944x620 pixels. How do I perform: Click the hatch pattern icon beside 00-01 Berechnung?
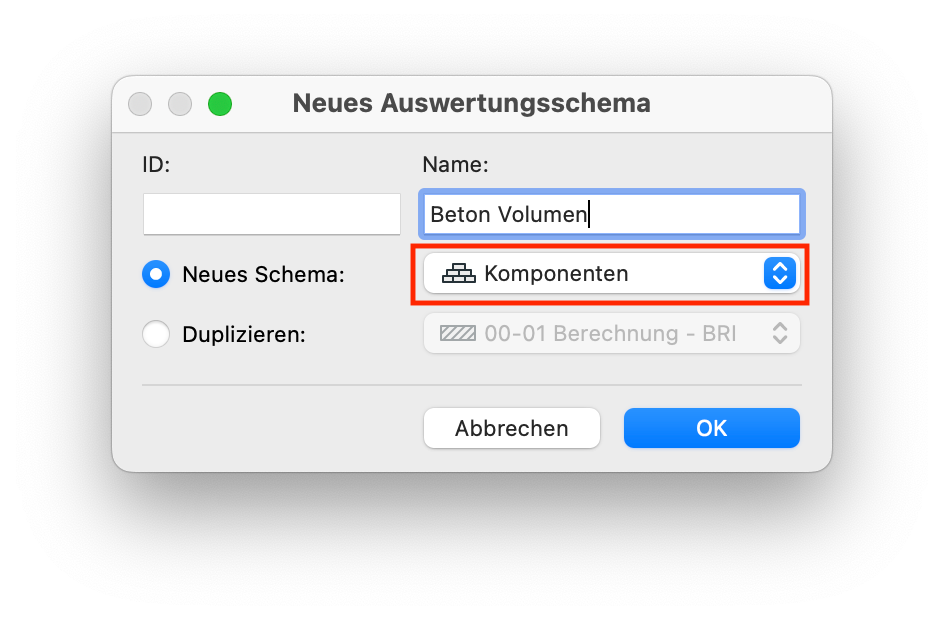[x=458, y=333]
